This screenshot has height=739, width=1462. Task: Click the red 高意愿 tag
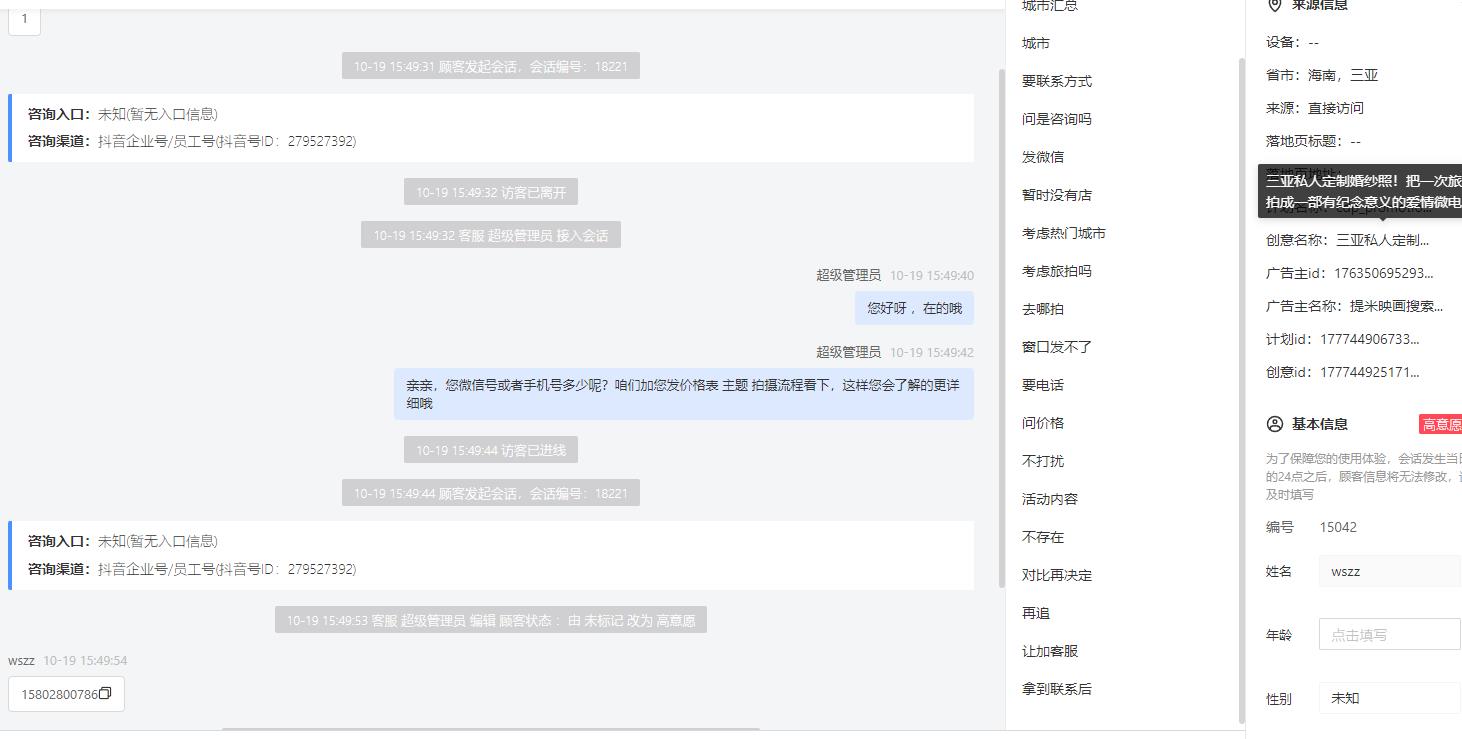[x=1440, y=424]
